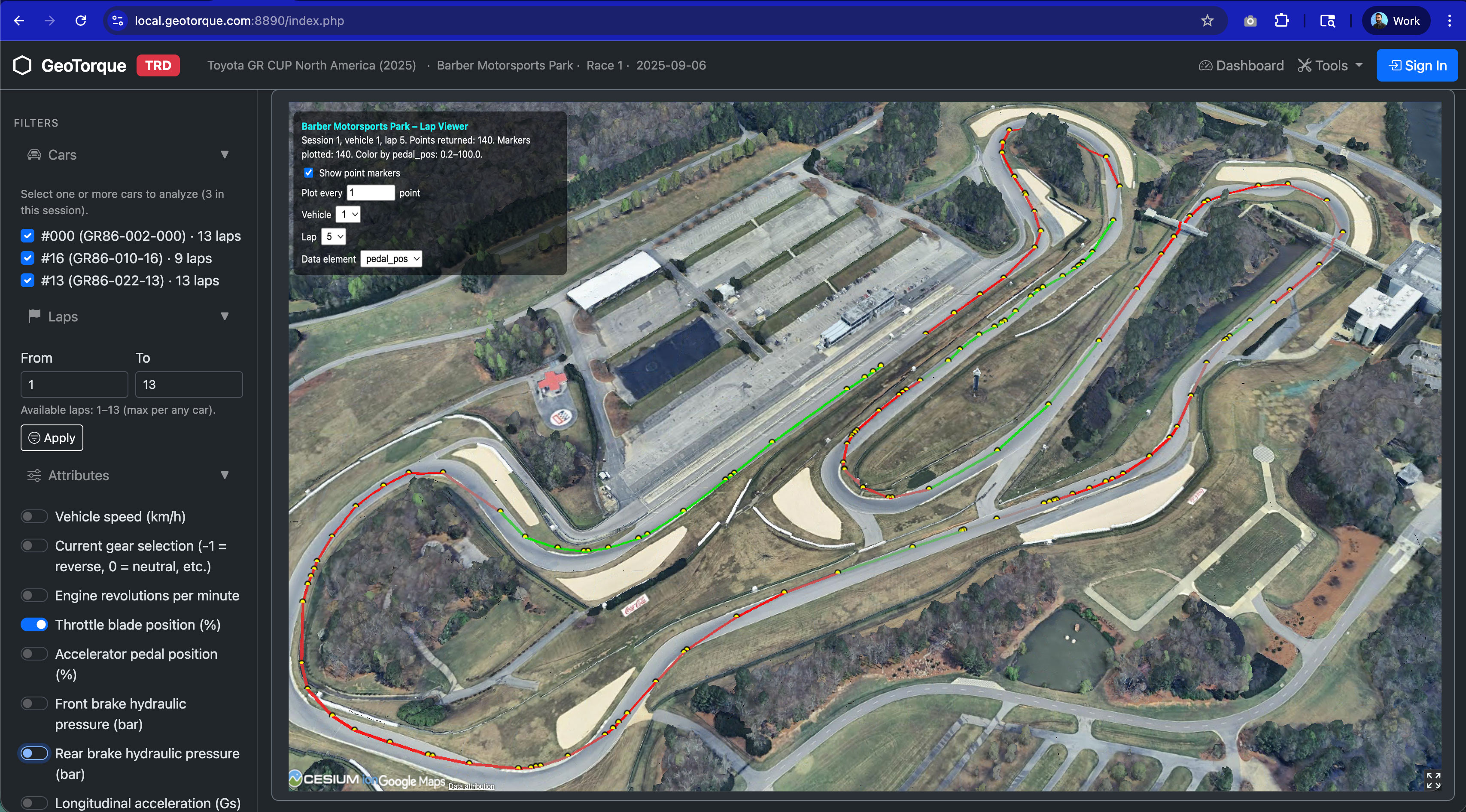Reload the page using refresh icon

[x=81, y=21]
